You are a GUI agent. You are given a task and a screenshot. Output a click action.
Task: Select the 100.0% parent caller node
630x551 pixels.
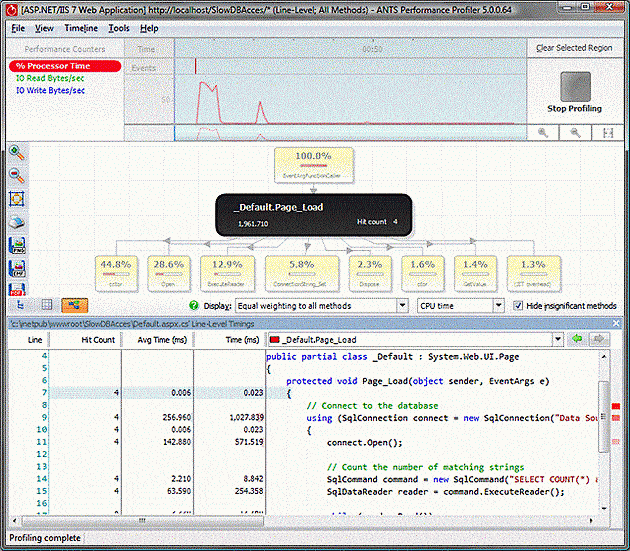(314, 165)
